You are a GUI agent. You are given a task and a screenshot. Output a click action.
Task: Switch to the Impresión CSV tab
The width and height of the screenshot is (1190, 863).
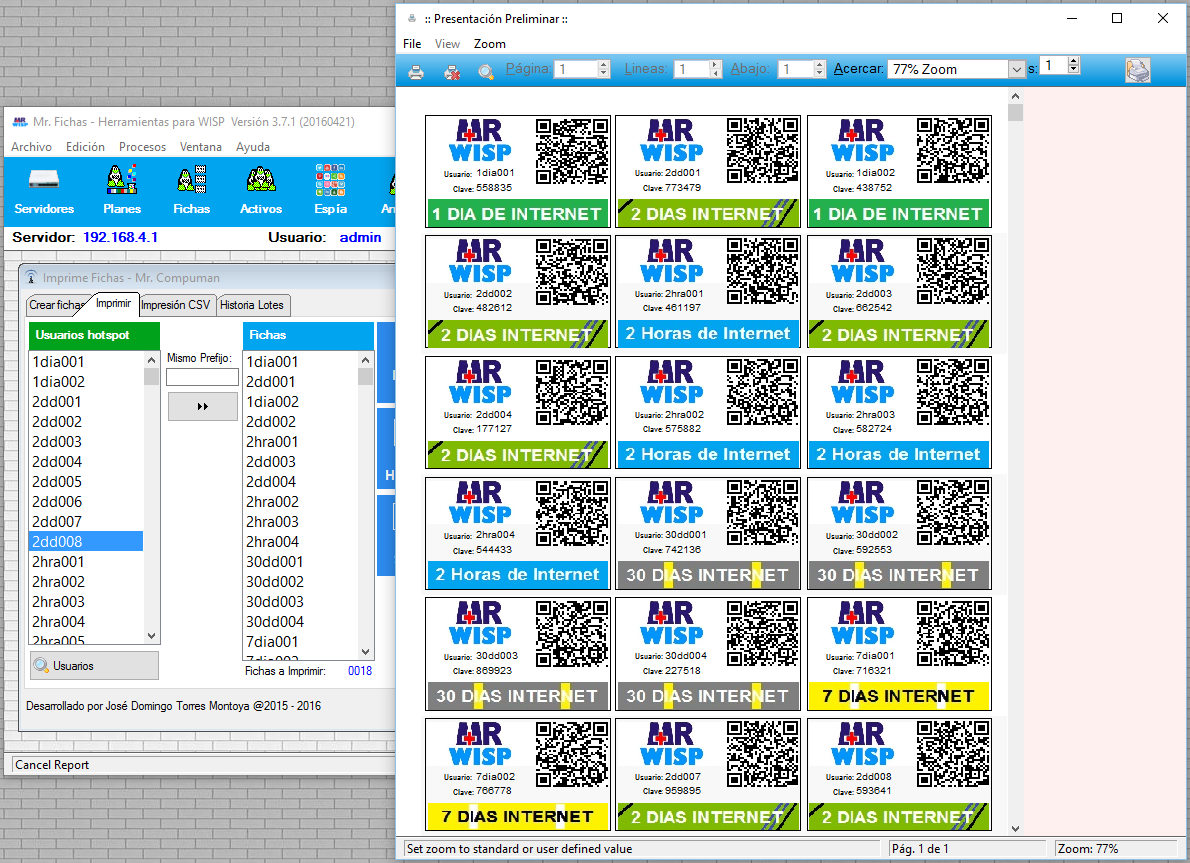pyautogui.click(x=176, y=306)
